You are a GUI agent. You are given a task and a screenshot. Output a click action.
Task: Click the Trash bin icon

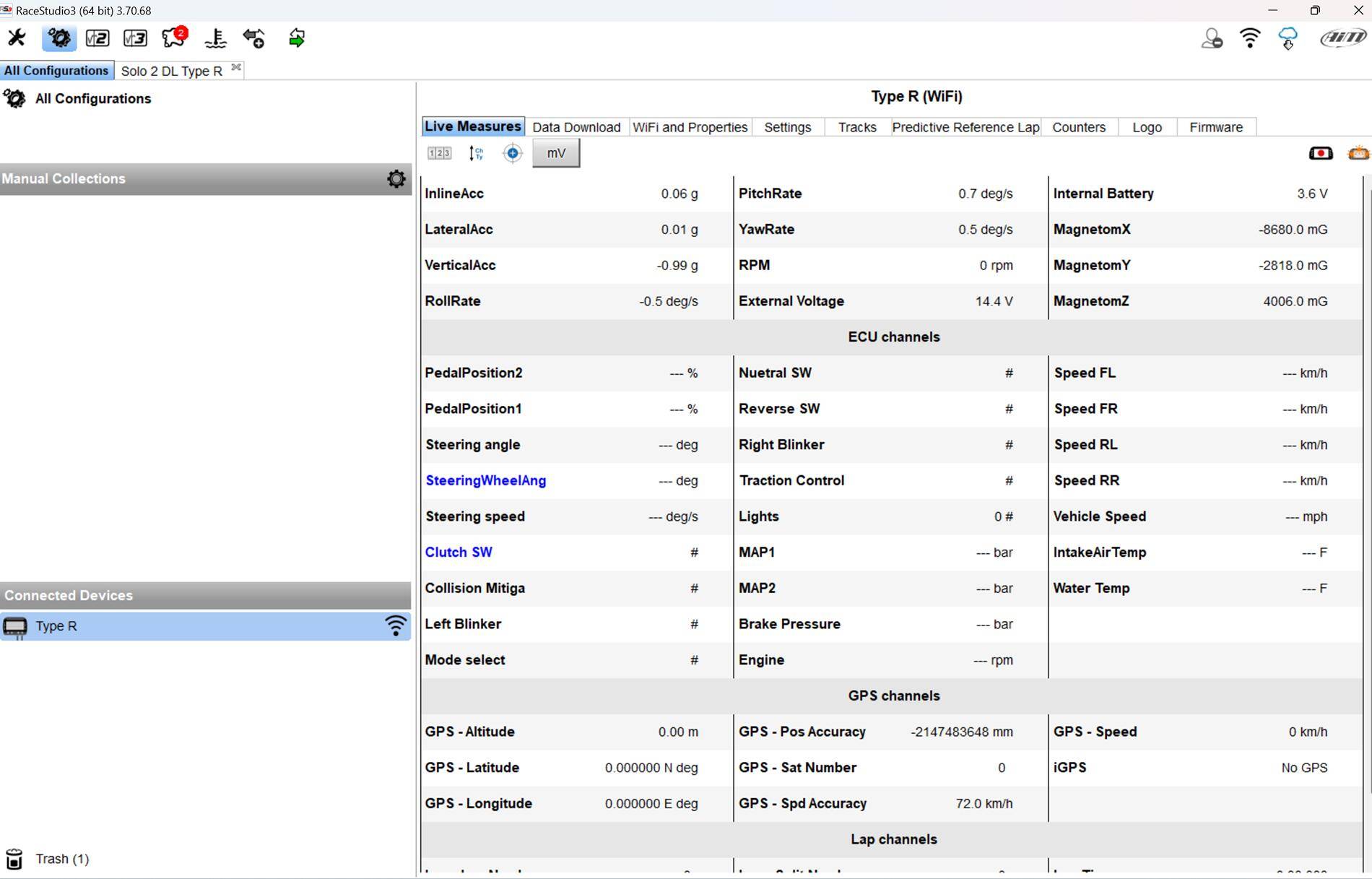14,859
